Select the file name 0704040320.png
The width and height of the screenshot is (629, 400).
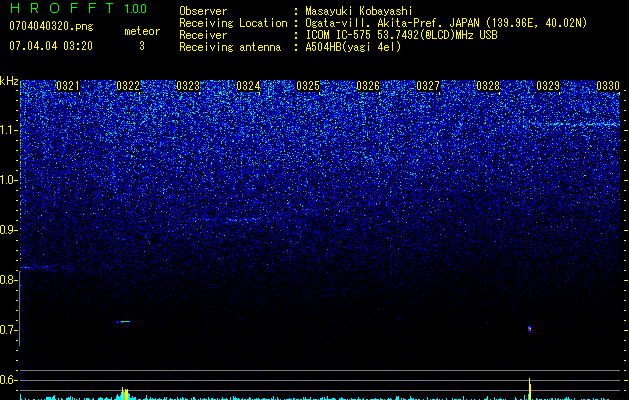click(51, 26)
